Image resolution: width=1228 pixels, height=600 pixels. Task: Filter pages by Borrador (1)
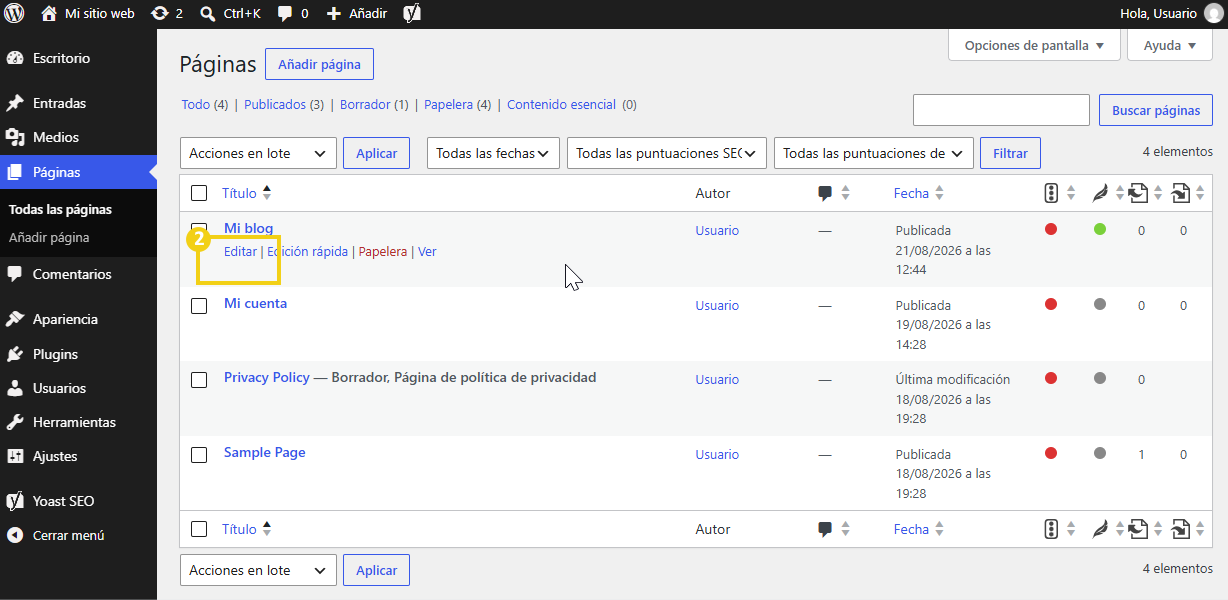pos(374,104)
